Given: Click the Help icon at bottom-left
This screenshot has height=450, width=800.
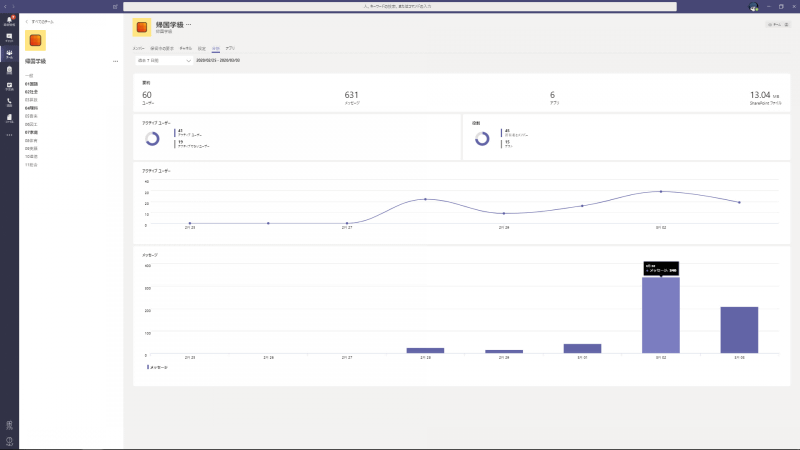Looking at the screenshot, I should pyautogui.click(x=9, y=441).
